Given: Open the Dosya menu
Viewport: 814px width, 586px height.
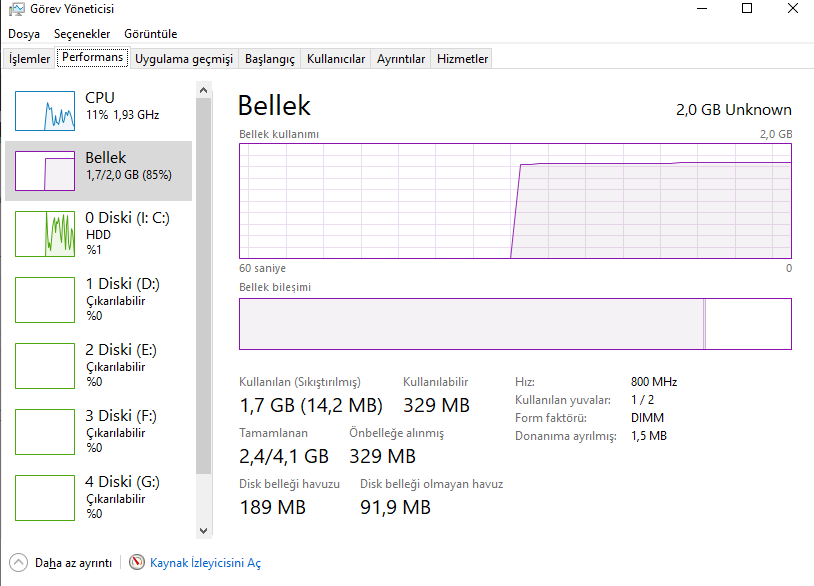Looking at the screenshot, I should [x=24, y=34].
